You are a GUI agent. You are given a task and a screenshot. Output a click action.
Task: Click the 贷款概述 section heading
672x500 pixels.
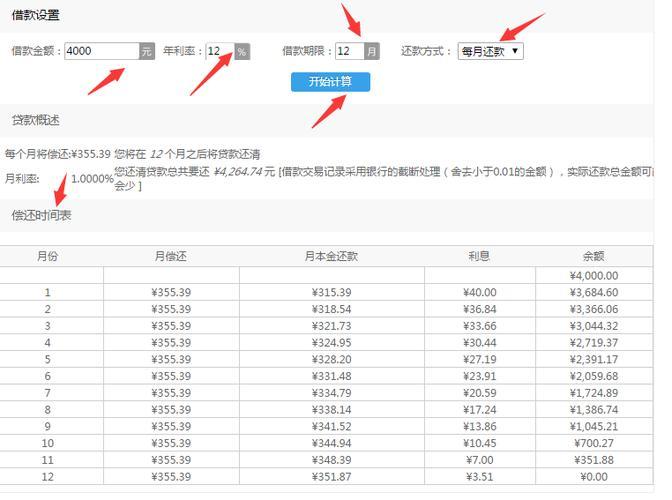(36, 120)
